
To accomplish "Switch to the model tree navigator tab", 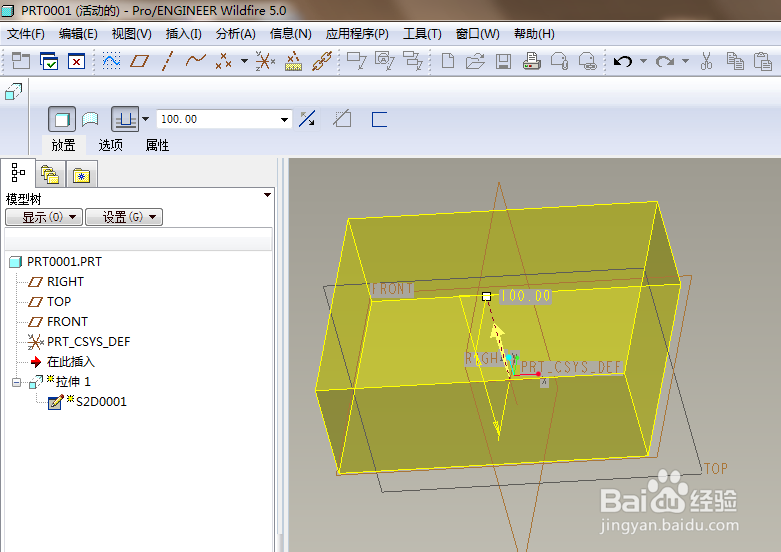I will click(18, 173).
